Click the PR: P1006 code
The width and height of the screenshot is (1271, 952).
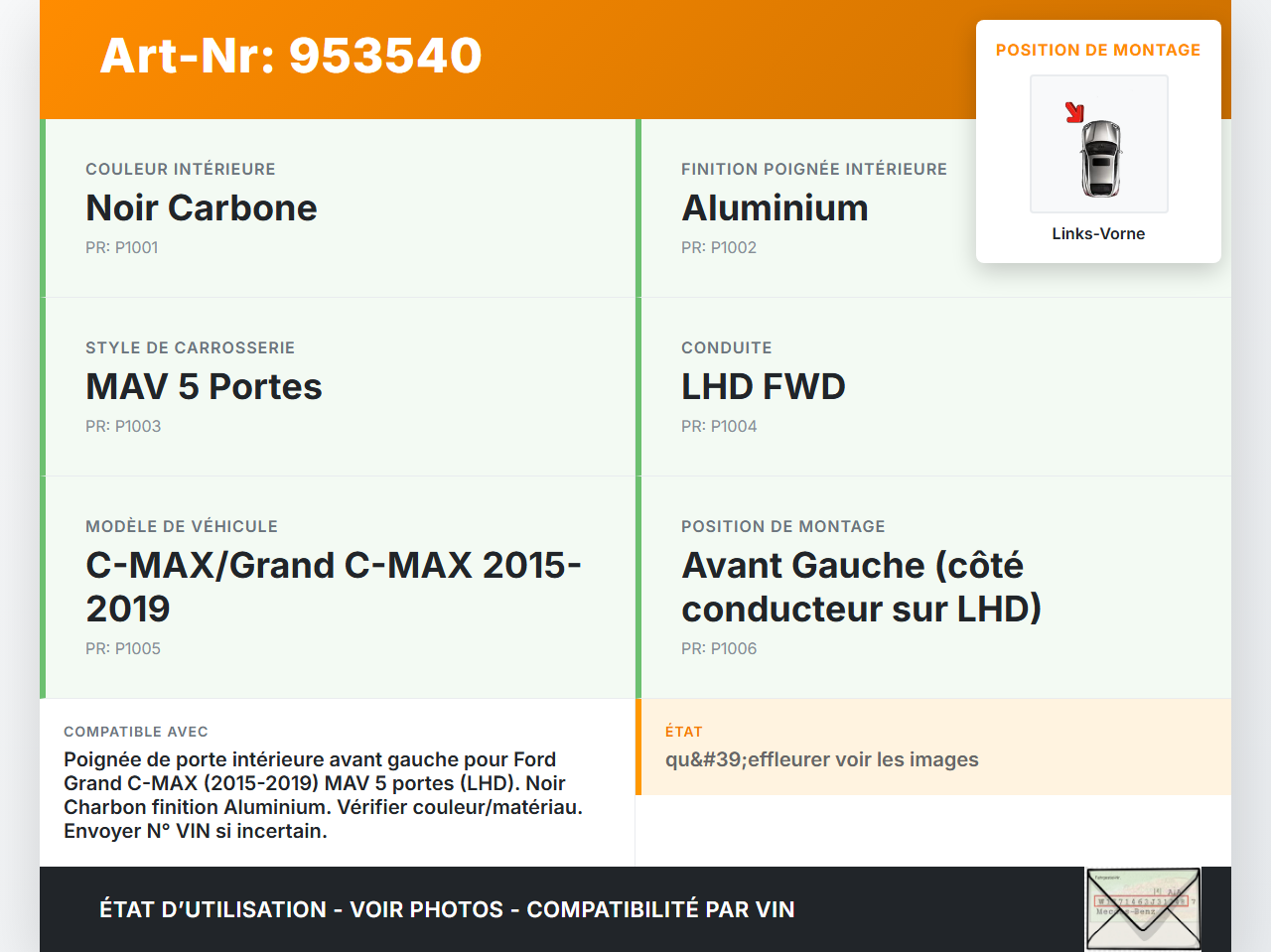[719, 648]
